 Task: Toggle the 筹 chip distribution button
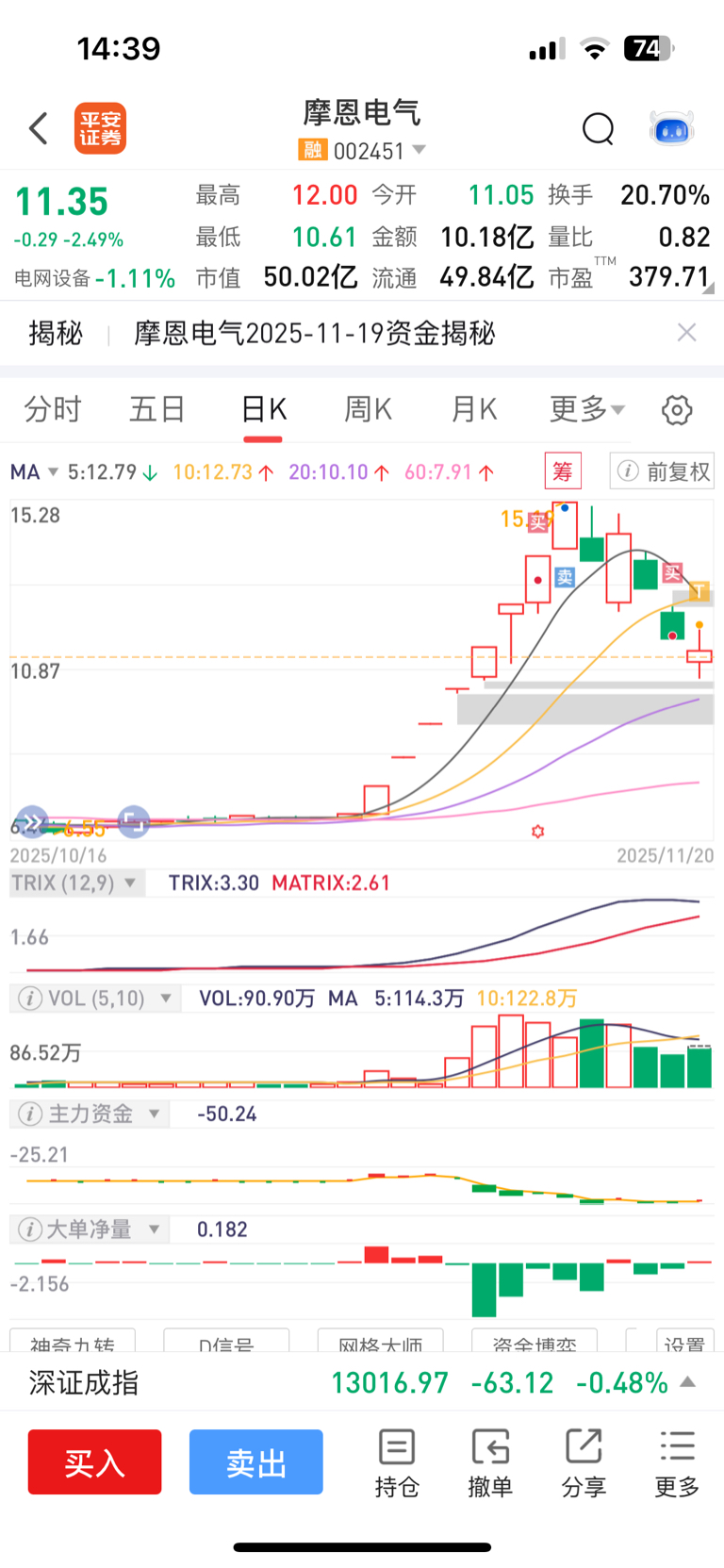pos(563,470)
